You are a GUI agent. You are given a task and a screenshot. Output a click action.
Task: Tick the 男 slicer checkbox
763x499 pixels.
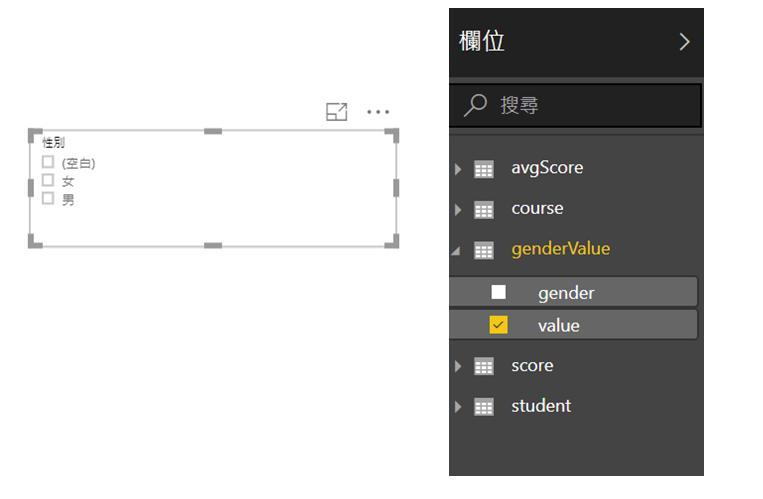tap(48, 198)
